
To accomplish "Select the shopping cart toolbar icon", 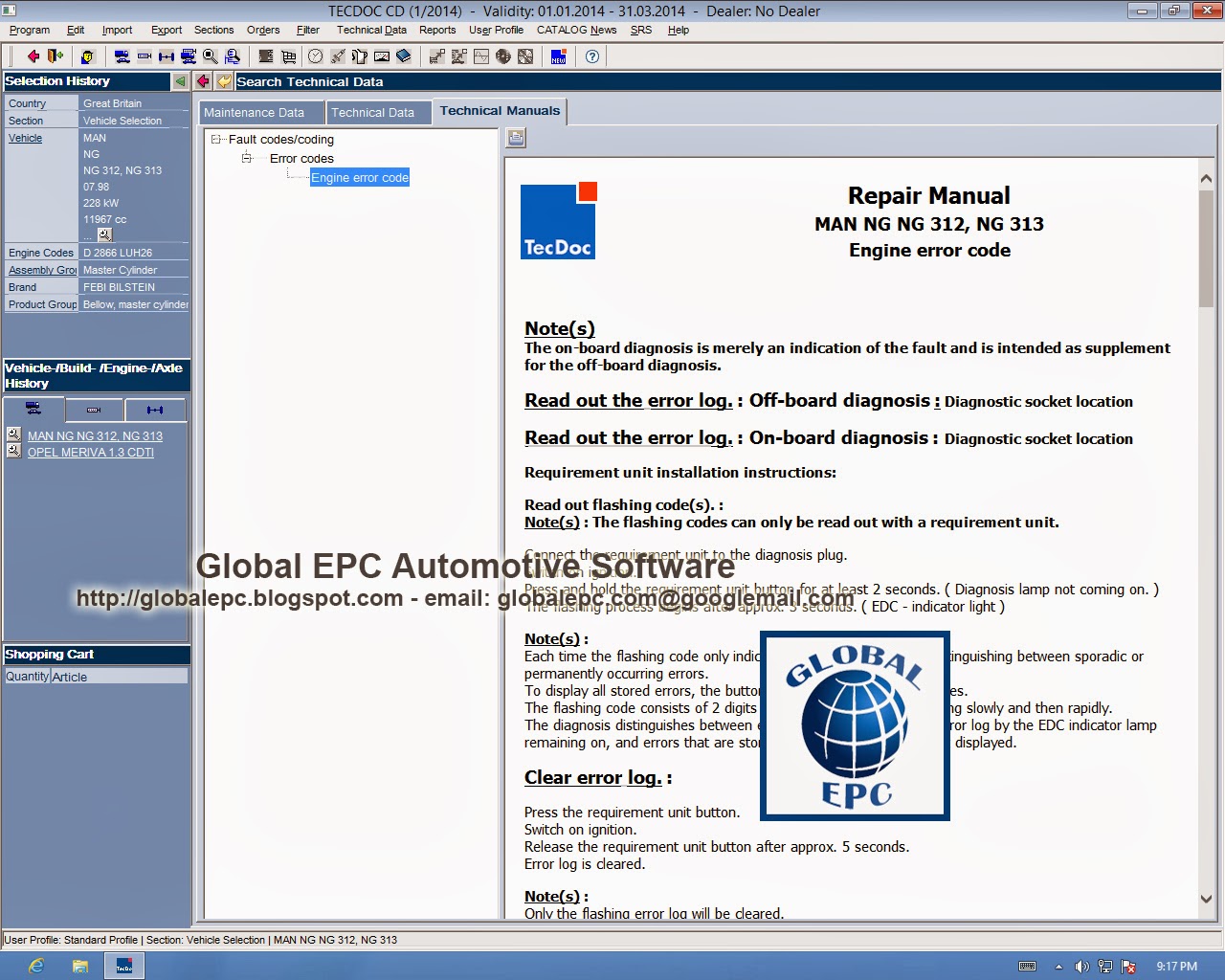I will coord(287,56).
